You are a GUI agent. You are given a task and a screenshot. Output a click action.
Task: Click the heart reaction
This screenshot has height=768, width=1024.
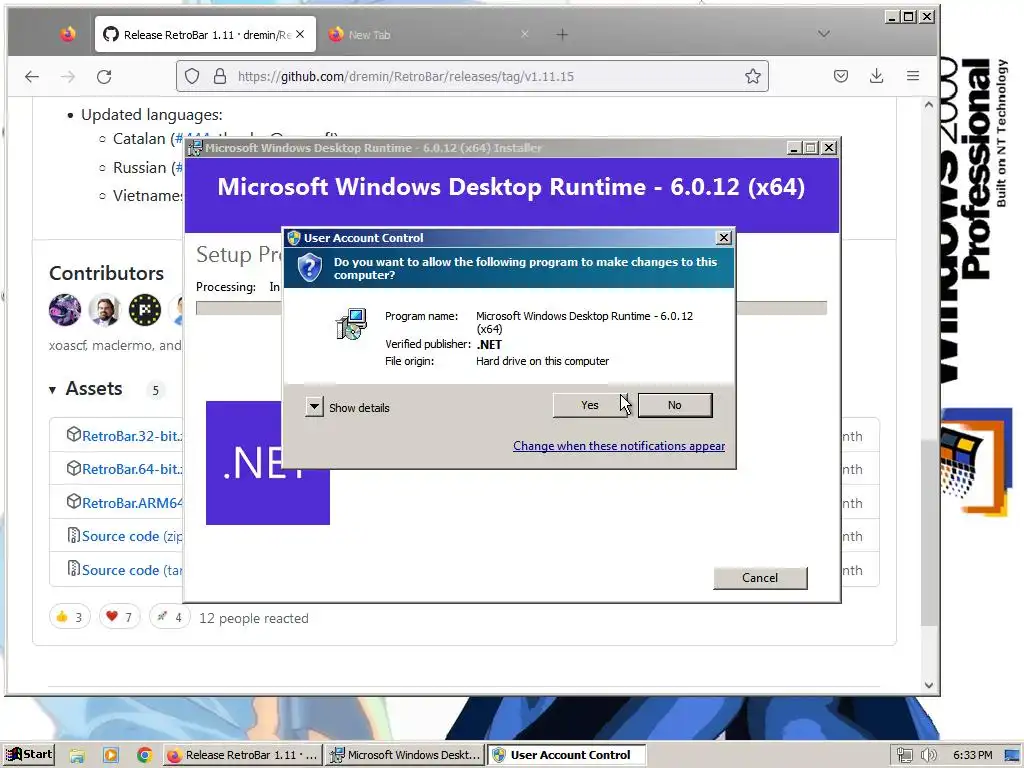[120, 616]
